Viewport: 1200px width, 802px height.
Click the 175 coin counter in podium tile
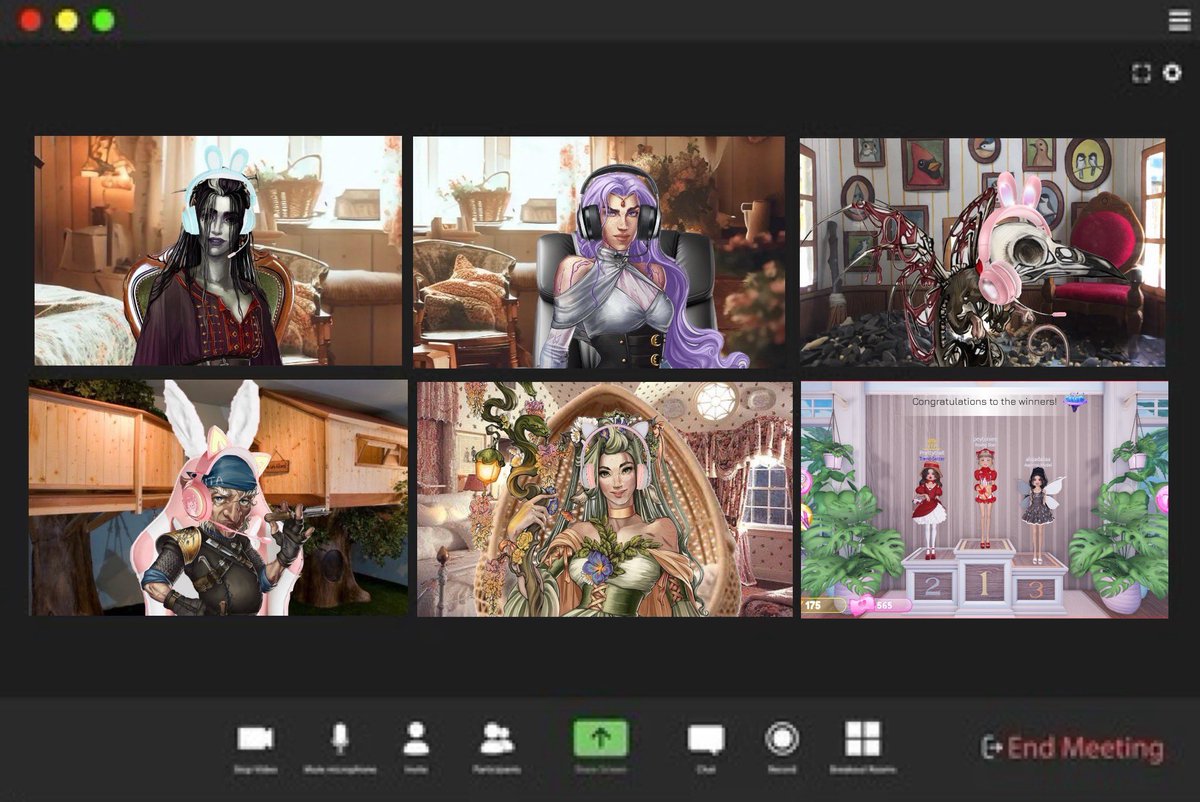click(x=825, y=605)
